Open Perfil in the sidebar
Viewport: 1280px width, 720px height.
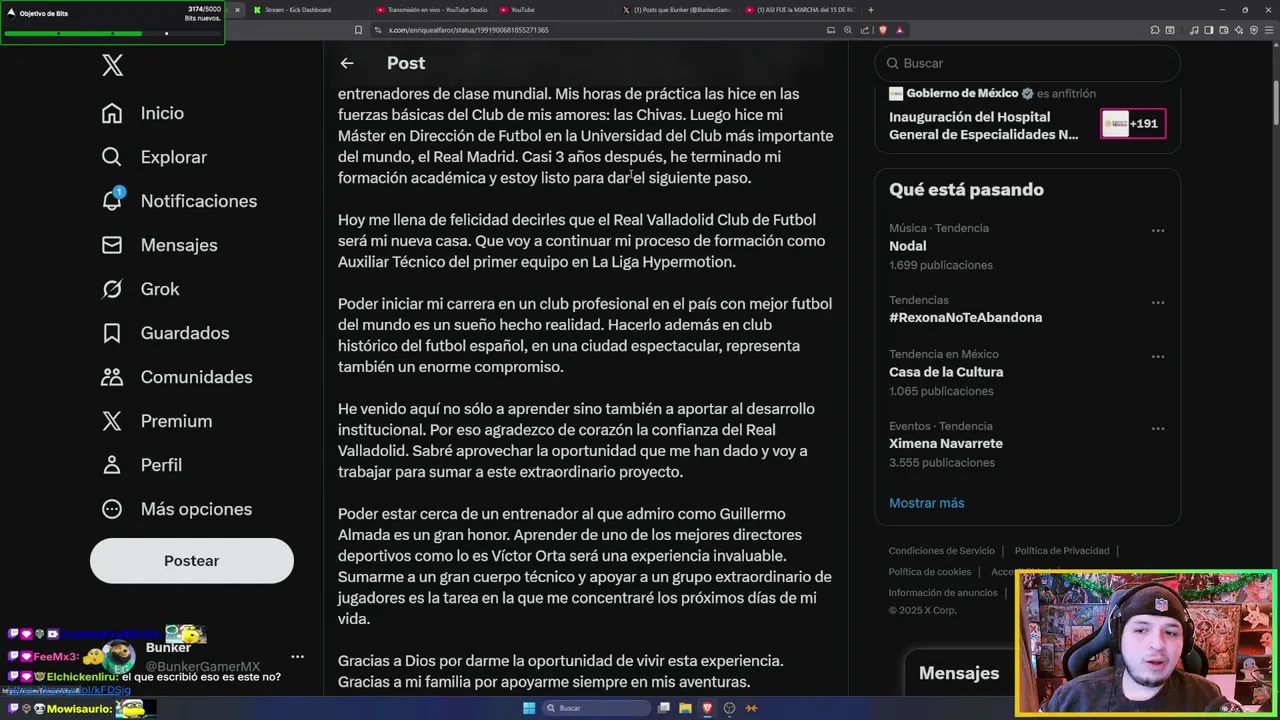(141, 465)
